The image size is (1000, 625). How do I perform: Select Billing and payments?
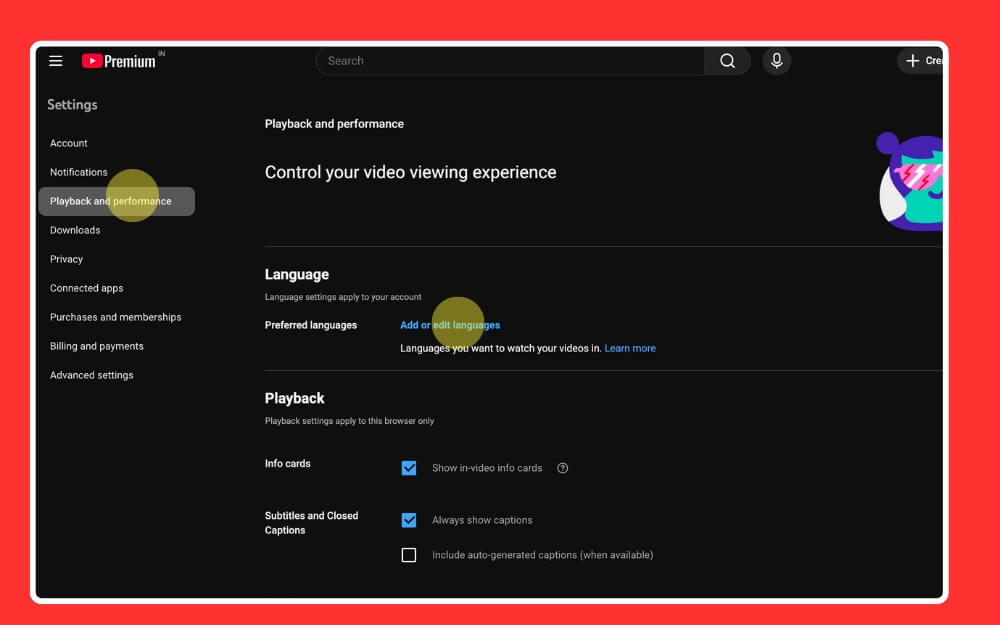tap(95, 346)
